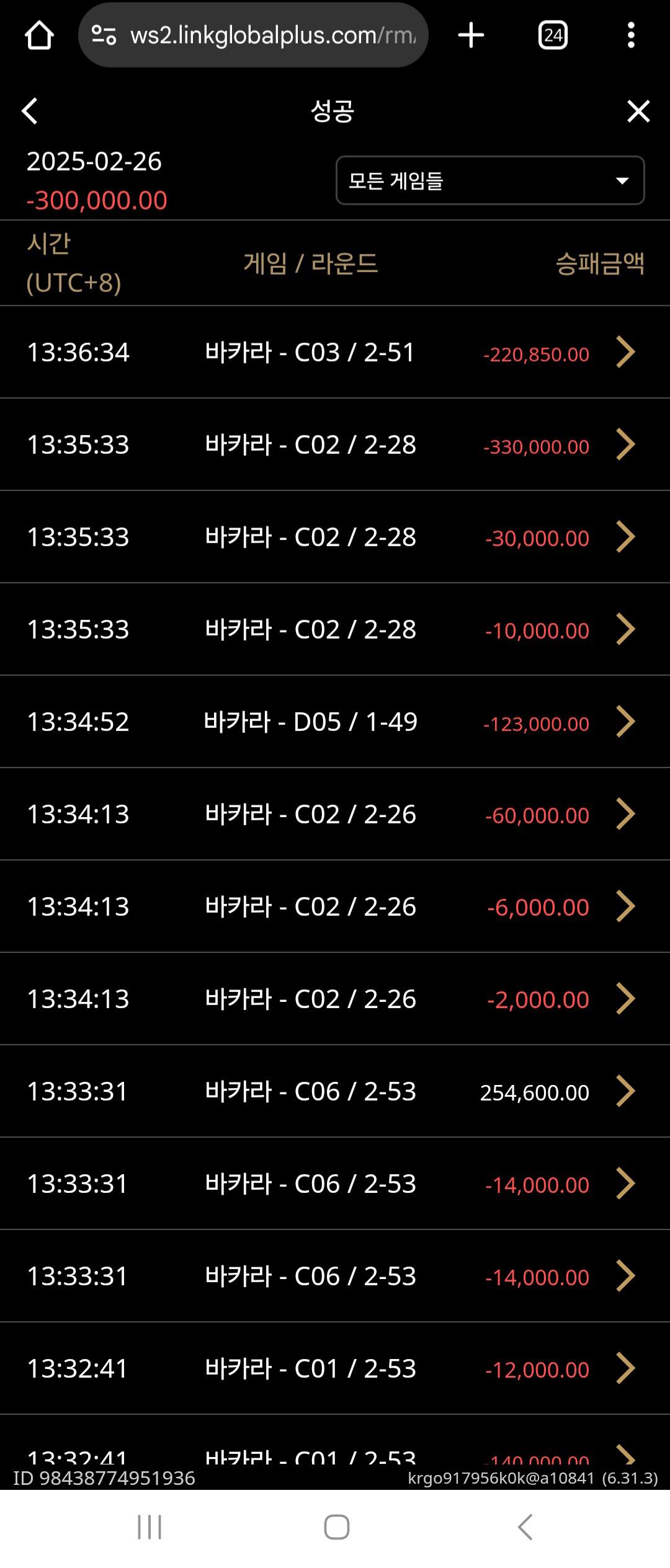This screenshot has width=670, height=1568.
Task: Select the 13:32:41 바카라 C01 / 2-53 row
Action: [310, 1368]
